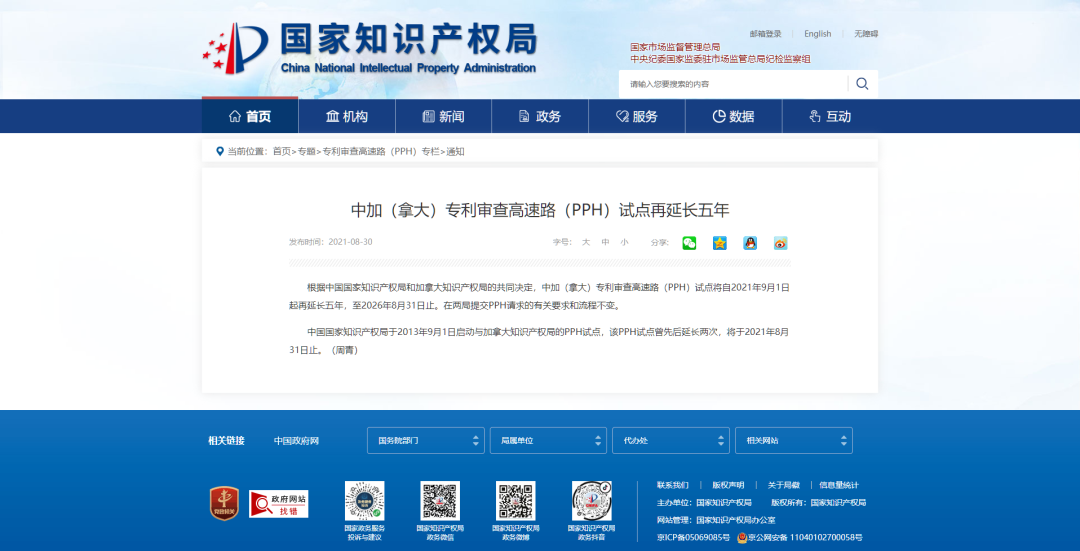Click the 邮箱登录 link
This screenshot has width=1080, height=551.
point(765,34)
